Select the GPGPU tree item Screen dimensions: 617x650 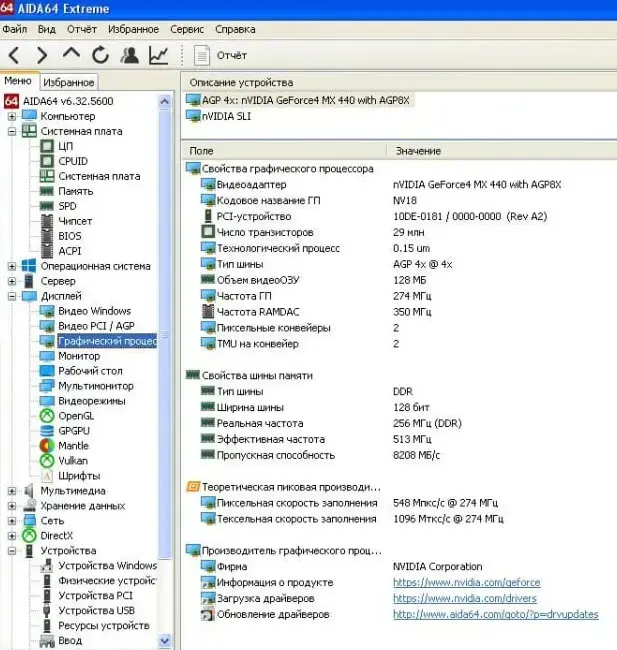point(76,431)
